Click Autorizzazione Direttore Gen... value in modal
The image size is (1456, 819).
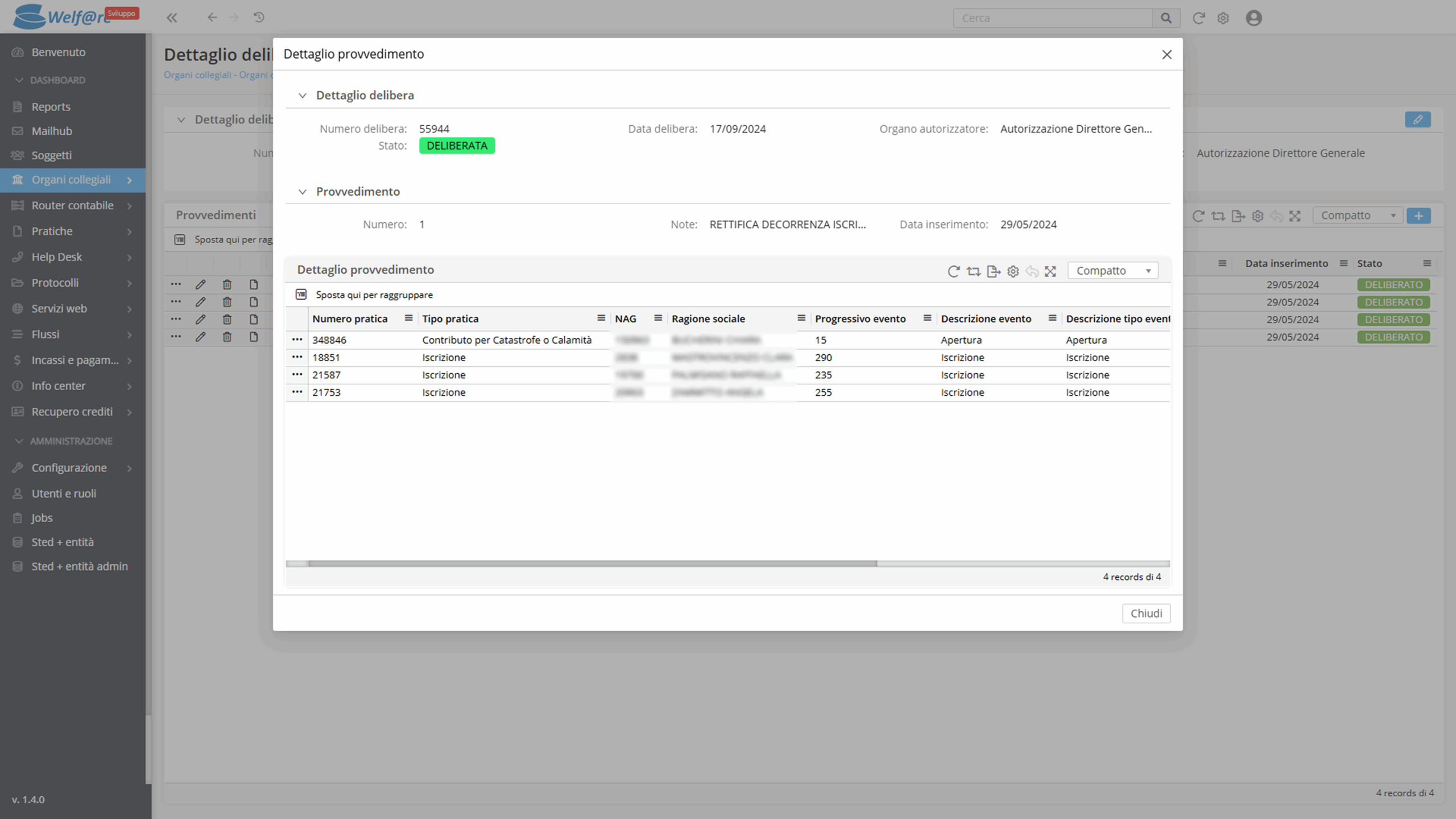click(1076, 129)
